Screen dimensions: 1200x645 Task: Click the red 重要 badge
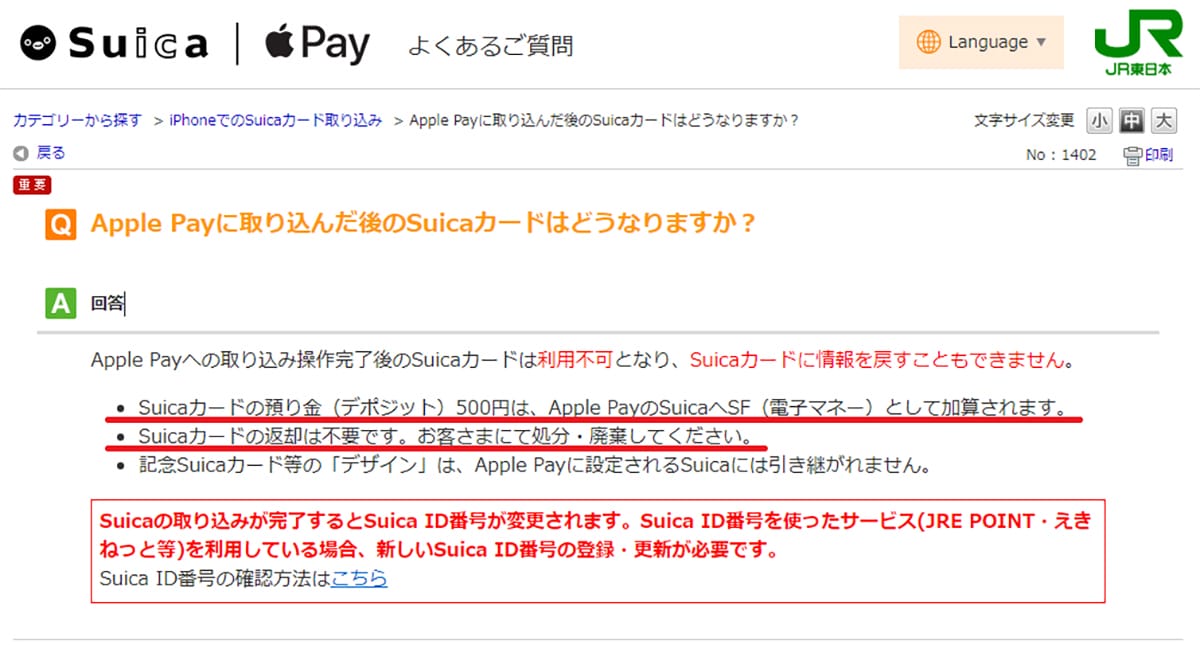(x=32, y=184)
